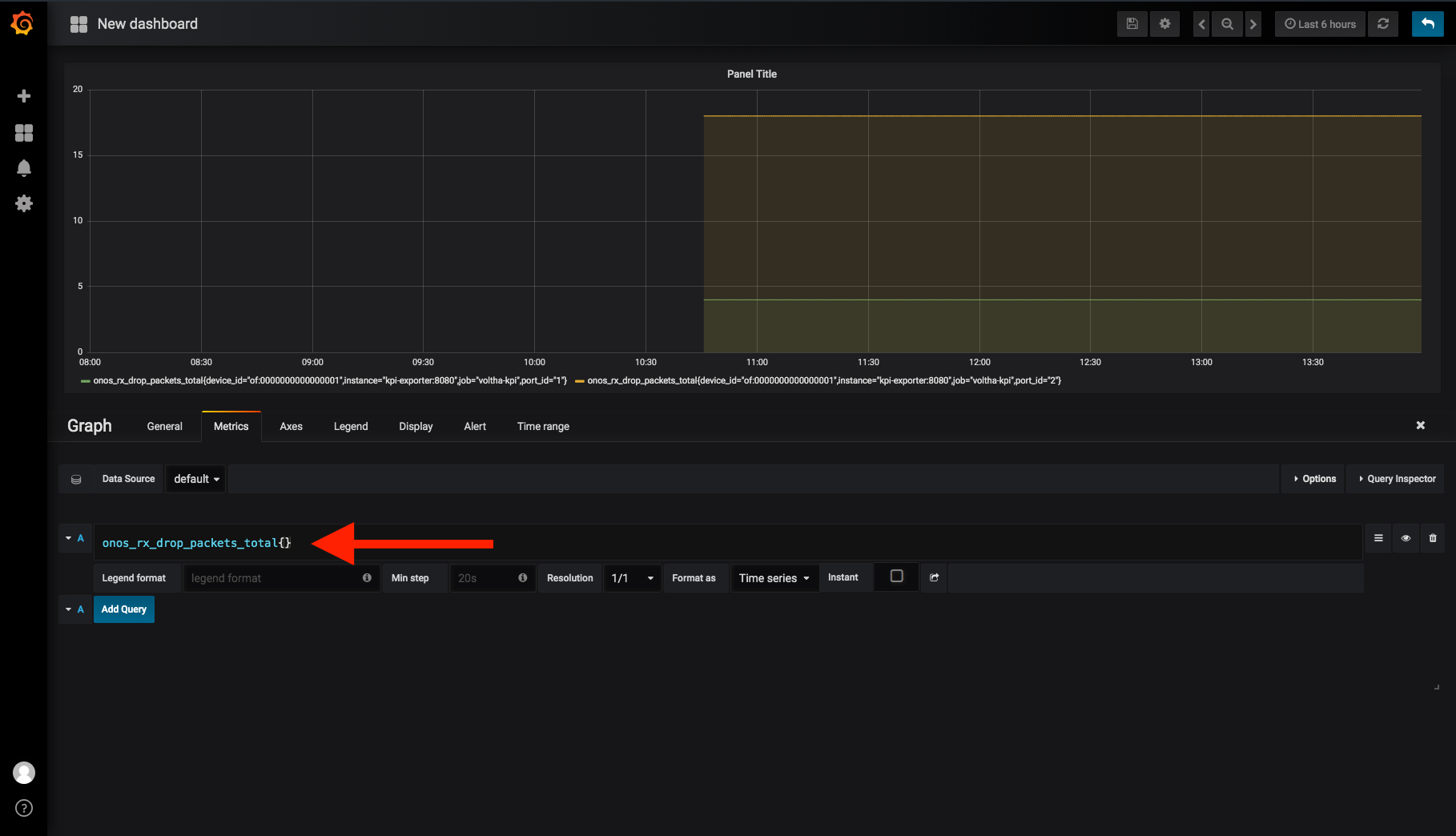Delete query A with trash icon
Screen dimensions: 1456x836
pos(1433,538)
